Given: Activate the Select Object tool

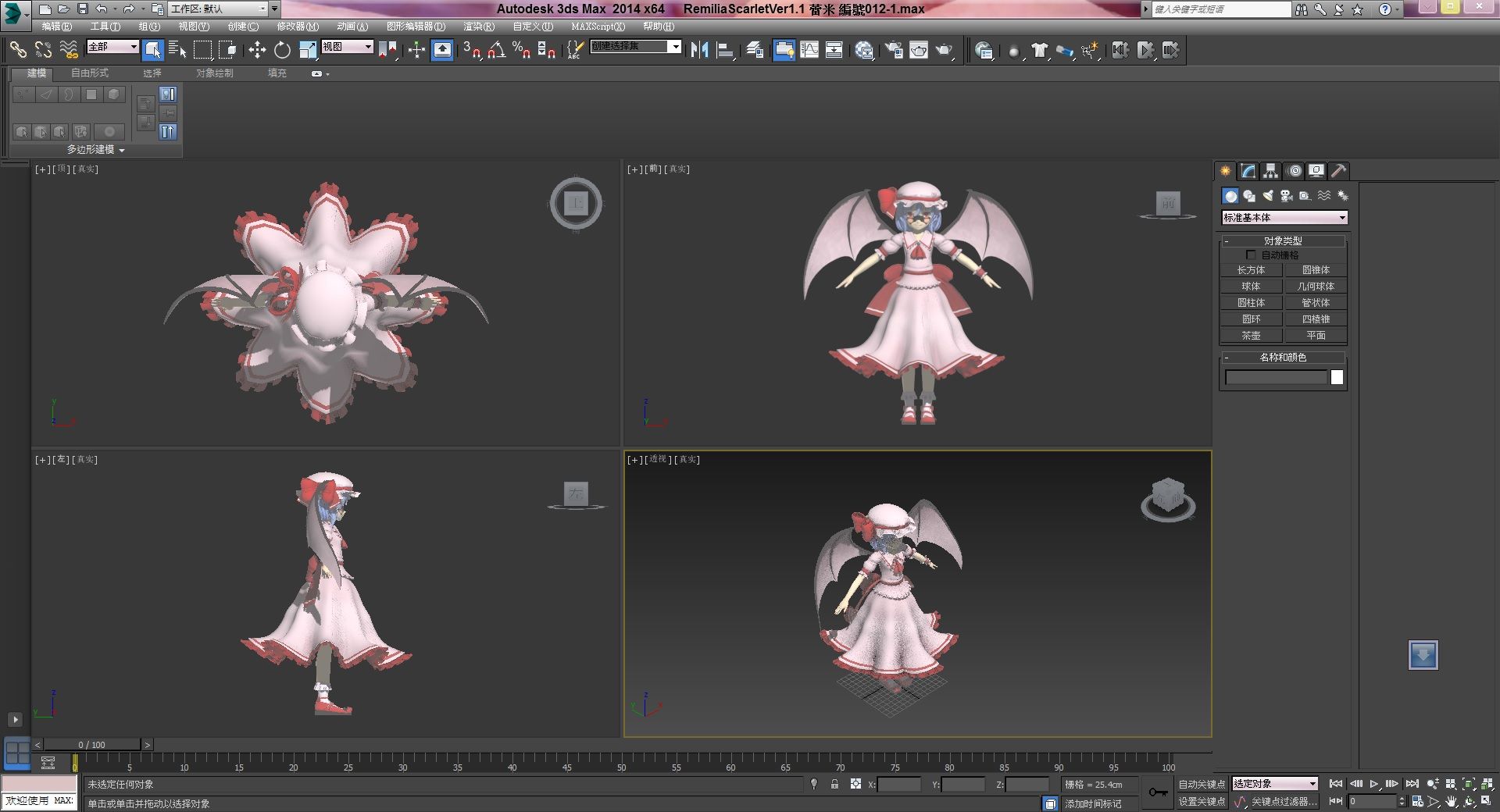Looking at the screenshot, I should point(153,50).
